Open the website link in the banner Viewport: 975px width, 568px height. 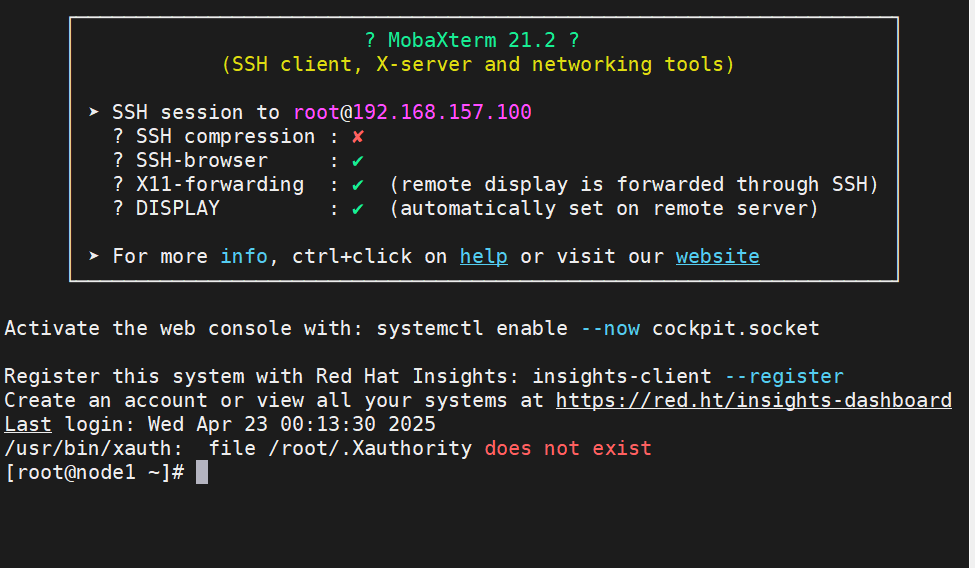[718, 256]
